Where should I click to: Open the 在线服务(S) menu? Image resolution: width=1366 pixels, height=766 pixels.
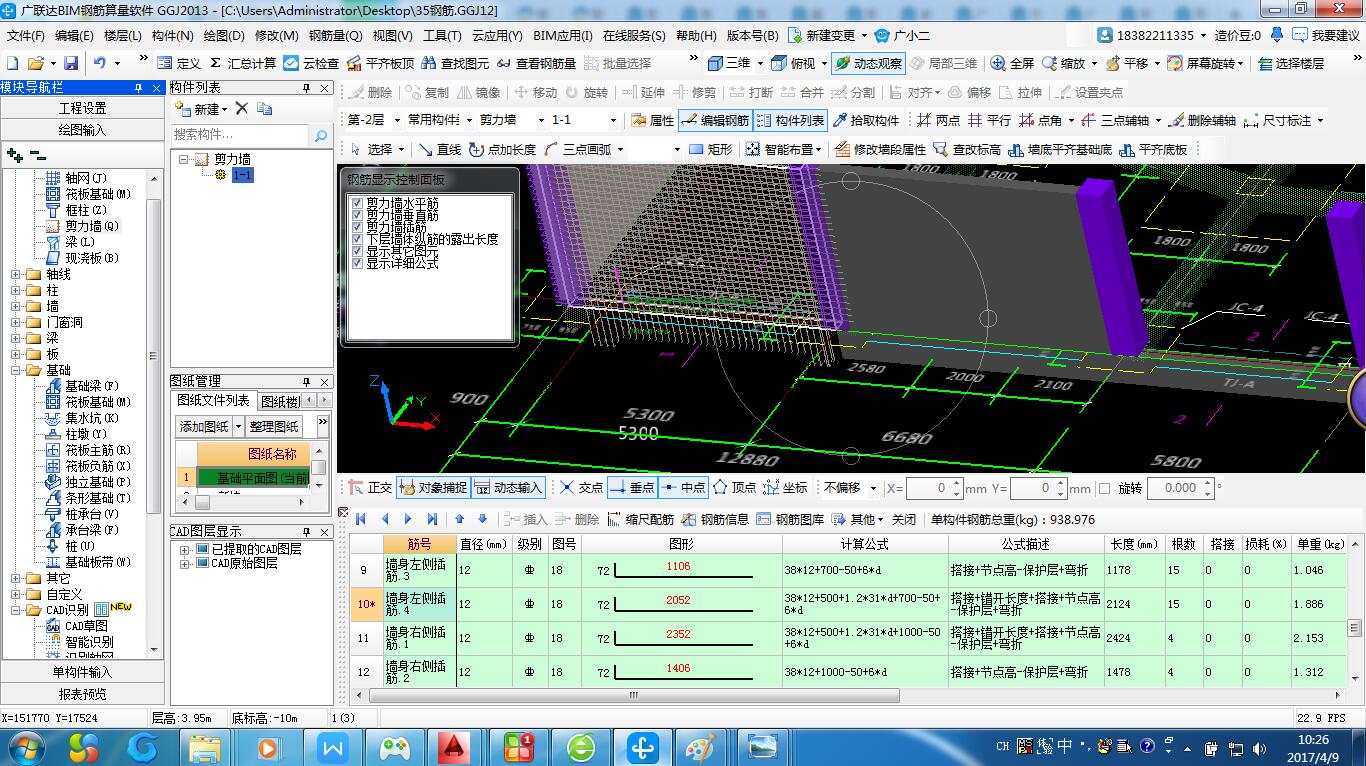(634, 35)
